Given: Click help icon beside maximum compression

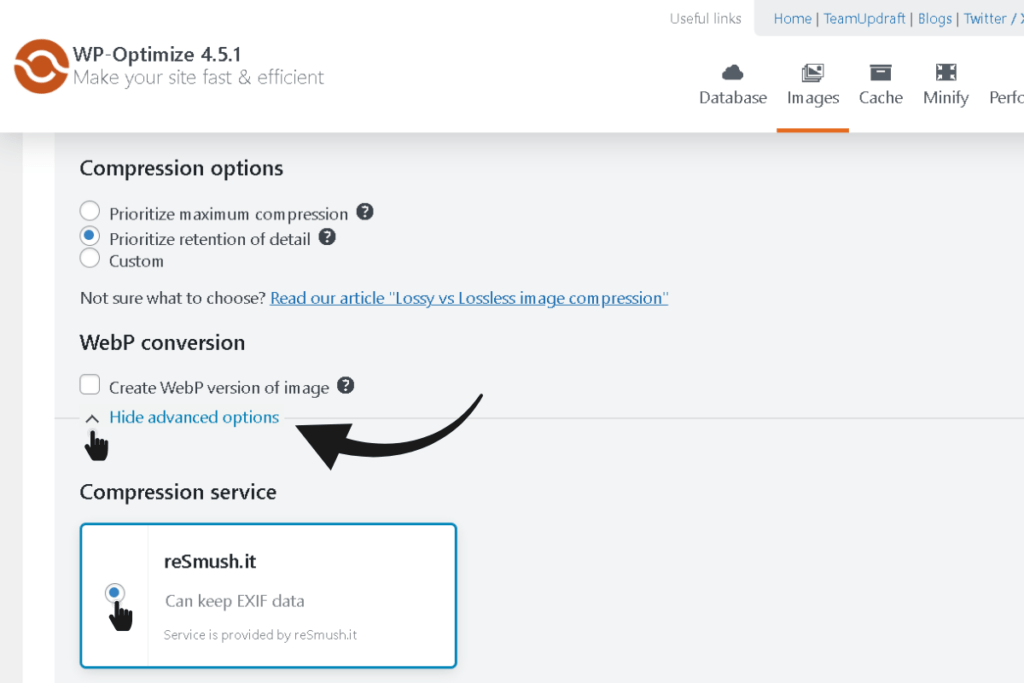Looking at the screenshot, I should click(x=365, y=212).
